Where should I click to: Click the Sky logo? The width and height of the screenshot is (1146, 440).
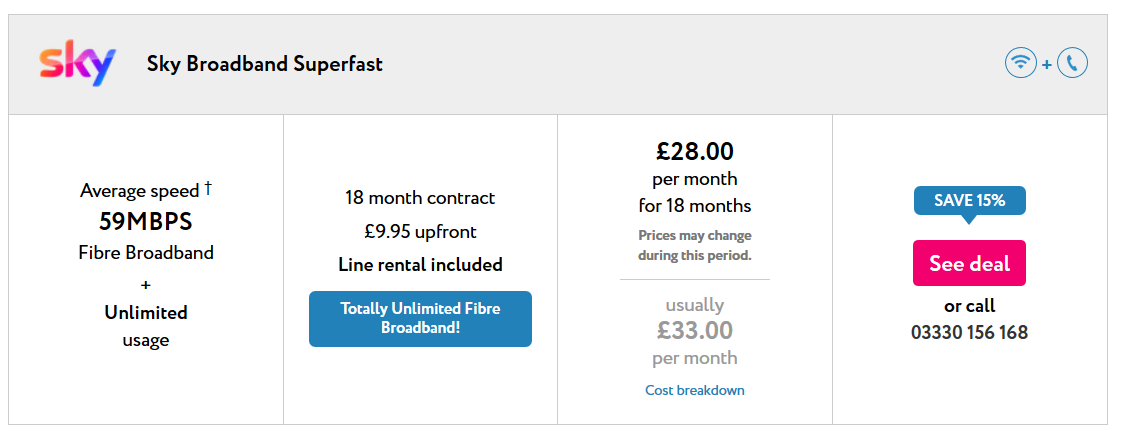point(77,65)
